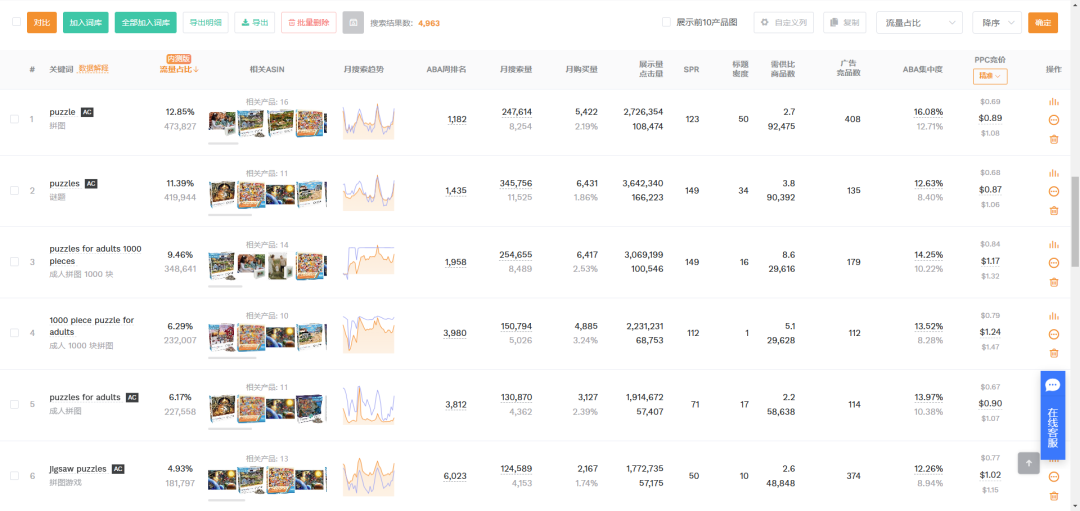Click the page vertical scrollbar

[1075, 222]
